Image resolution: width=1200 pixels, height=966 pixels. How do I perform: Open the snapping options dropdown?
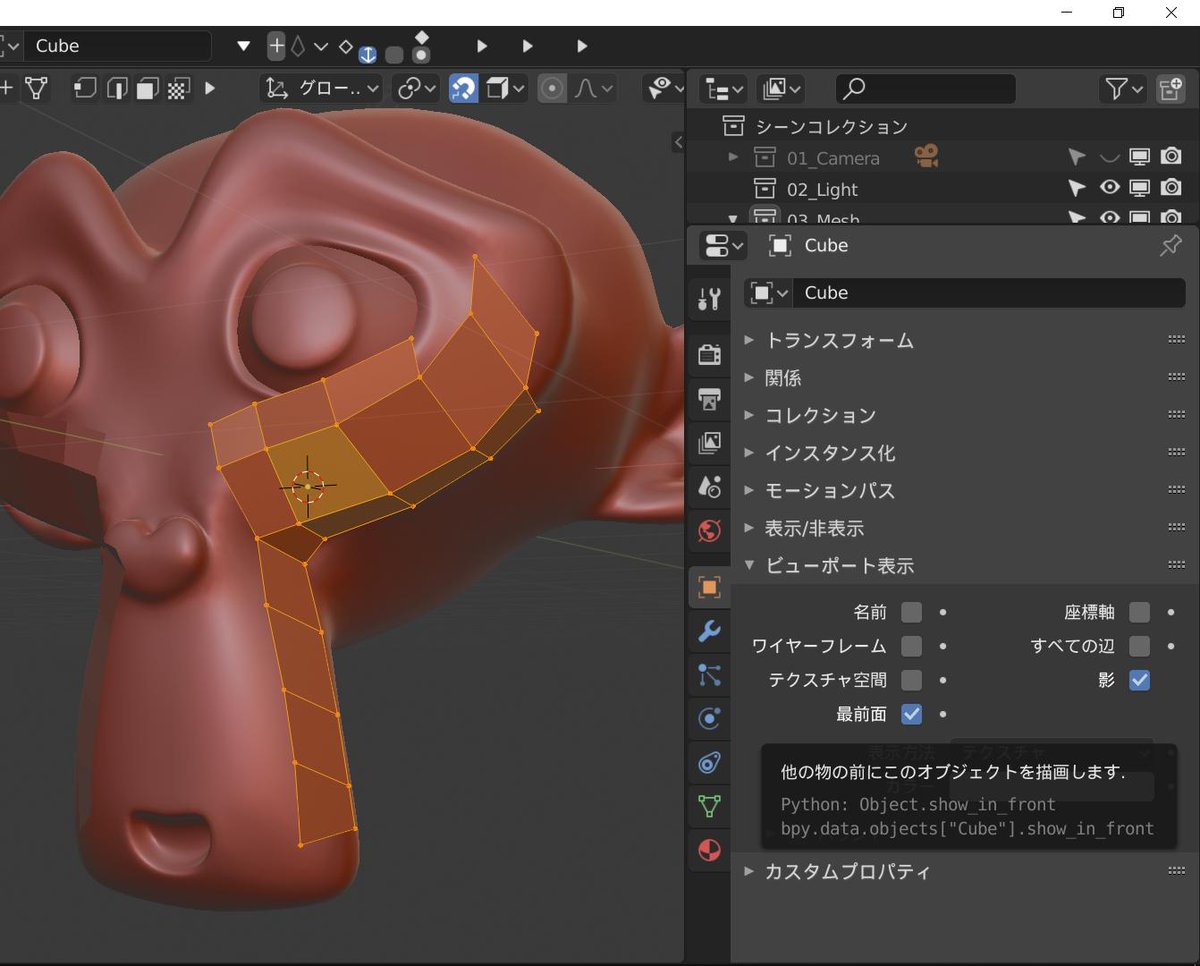(506, 88)
